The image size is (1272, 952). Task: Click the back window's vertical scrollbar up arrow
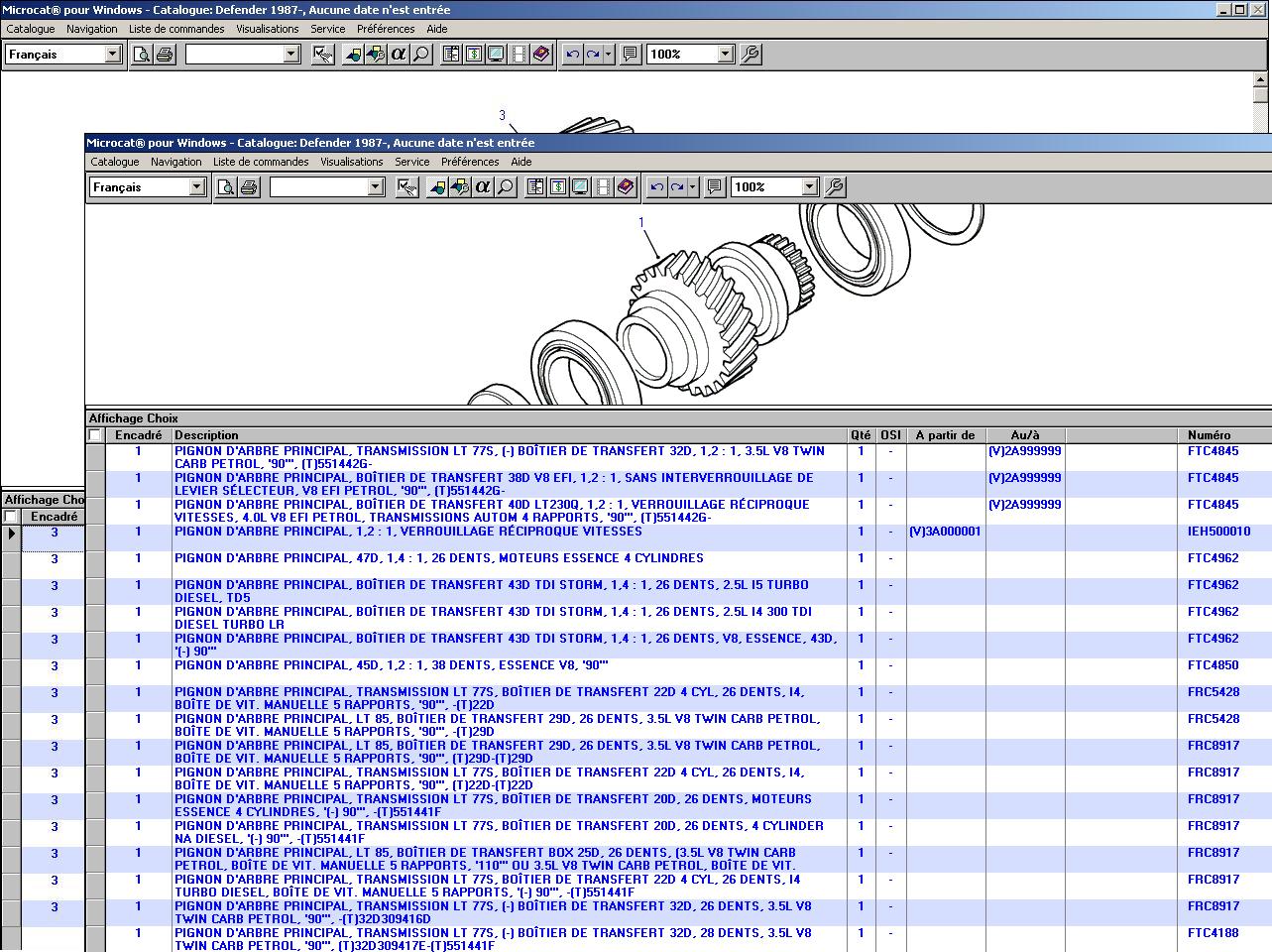coord(1261,79)
